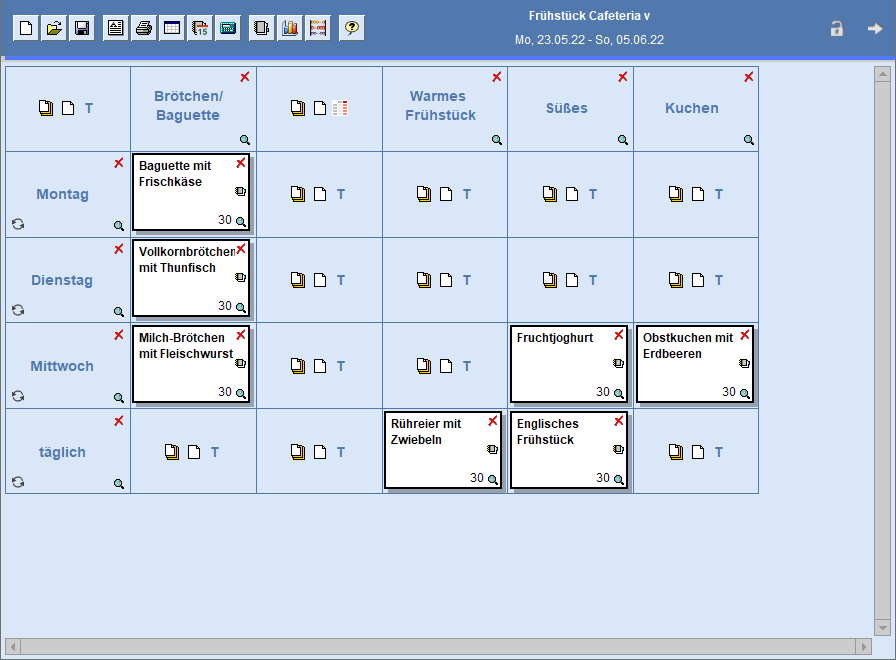Click blank page icon in Dienstag Warmes Frühstück cell
896x660 pixels.
point(446,280)
